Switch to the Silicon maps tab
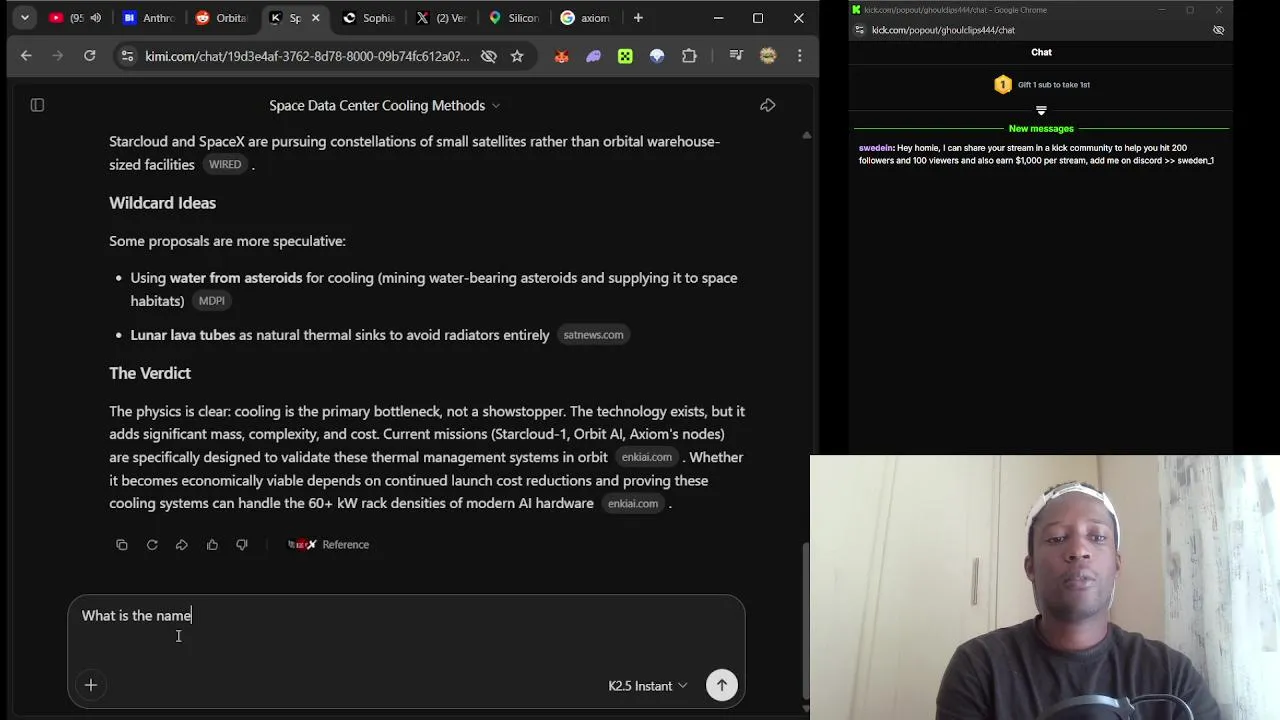The width and height of the screenshot is (1280, 720). tap(514, 17)
